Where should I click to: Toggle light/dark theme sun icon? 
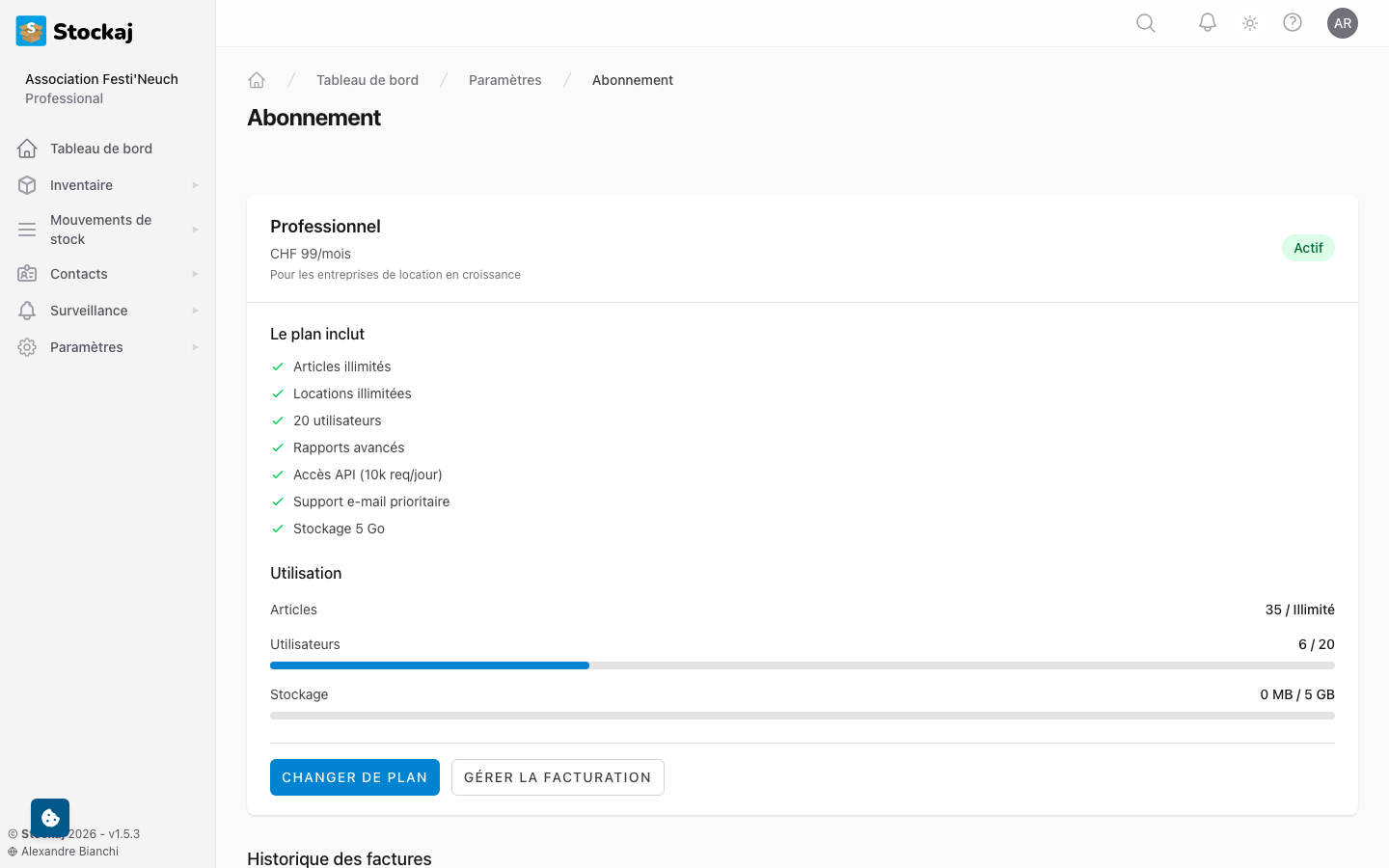pos(1250,23)
